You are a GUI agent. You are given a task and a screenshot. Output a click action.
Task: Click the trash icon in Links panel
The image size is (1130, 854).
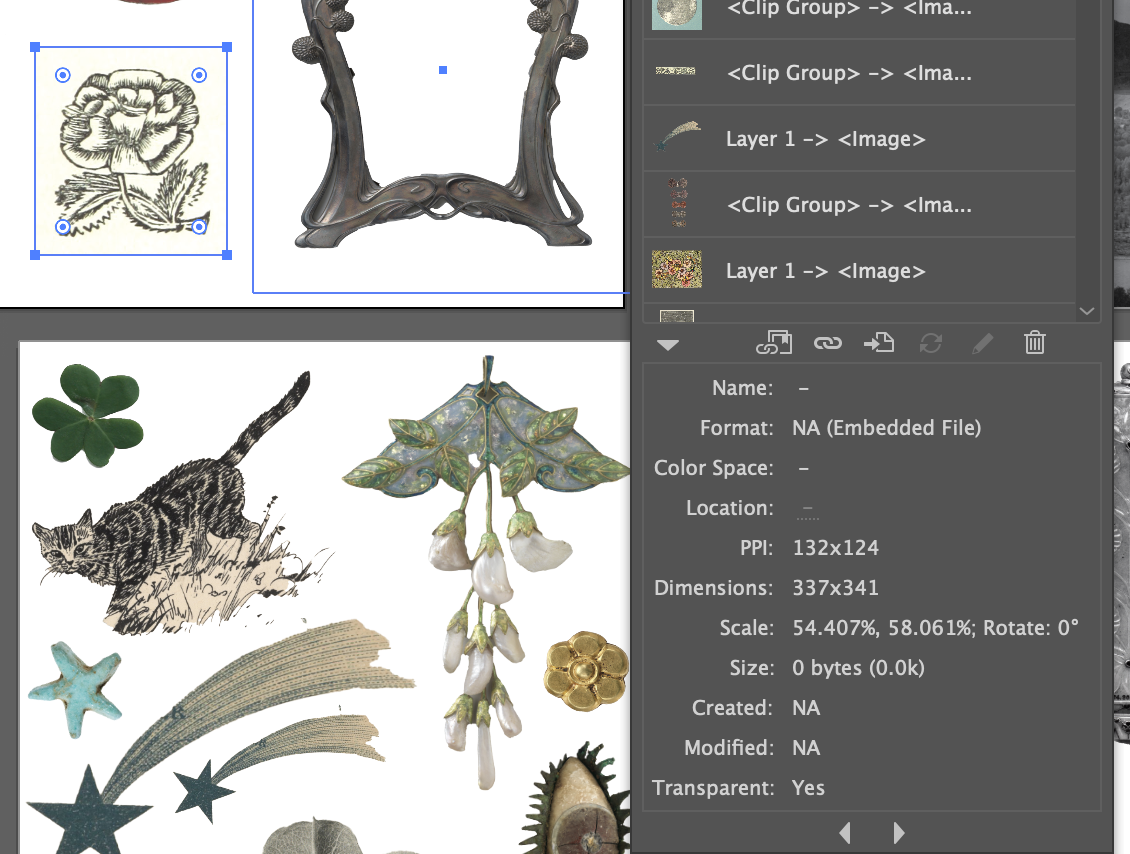(1035, 343)
